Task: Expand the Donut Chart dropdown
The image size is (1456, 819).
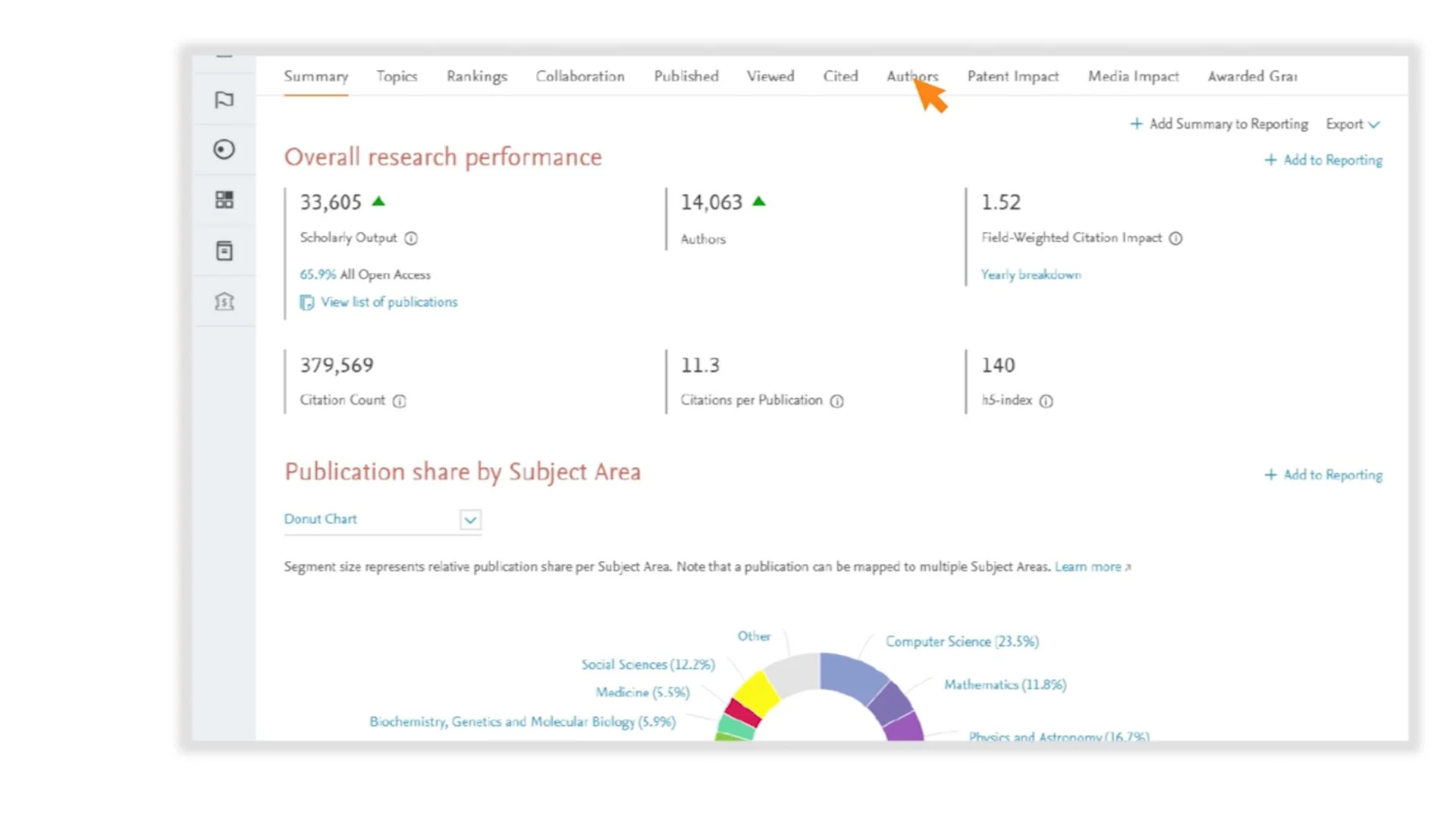Action: [x=470, y=519]
